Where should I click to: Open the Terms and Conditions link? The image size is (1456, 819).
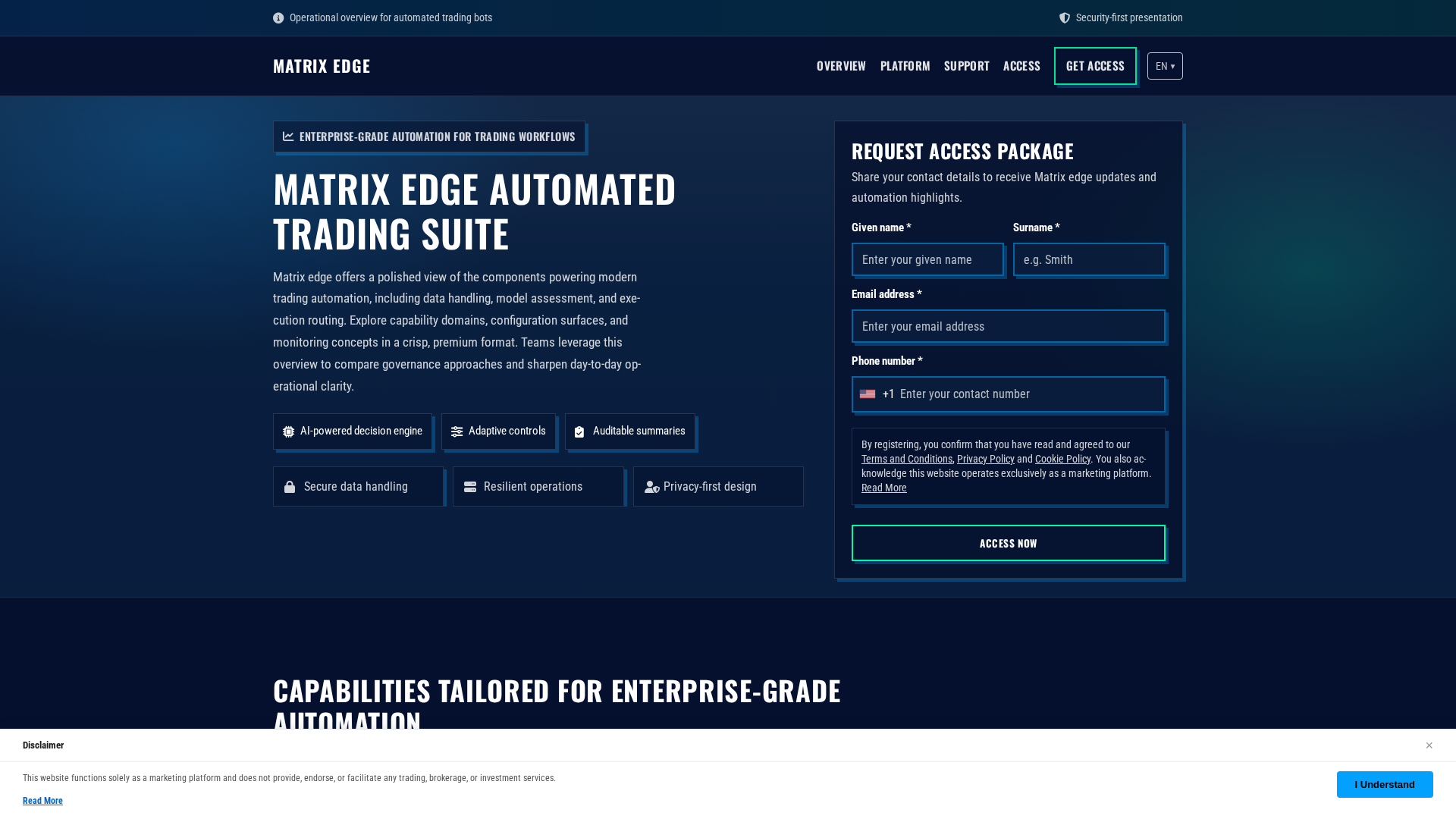[907, 459]
